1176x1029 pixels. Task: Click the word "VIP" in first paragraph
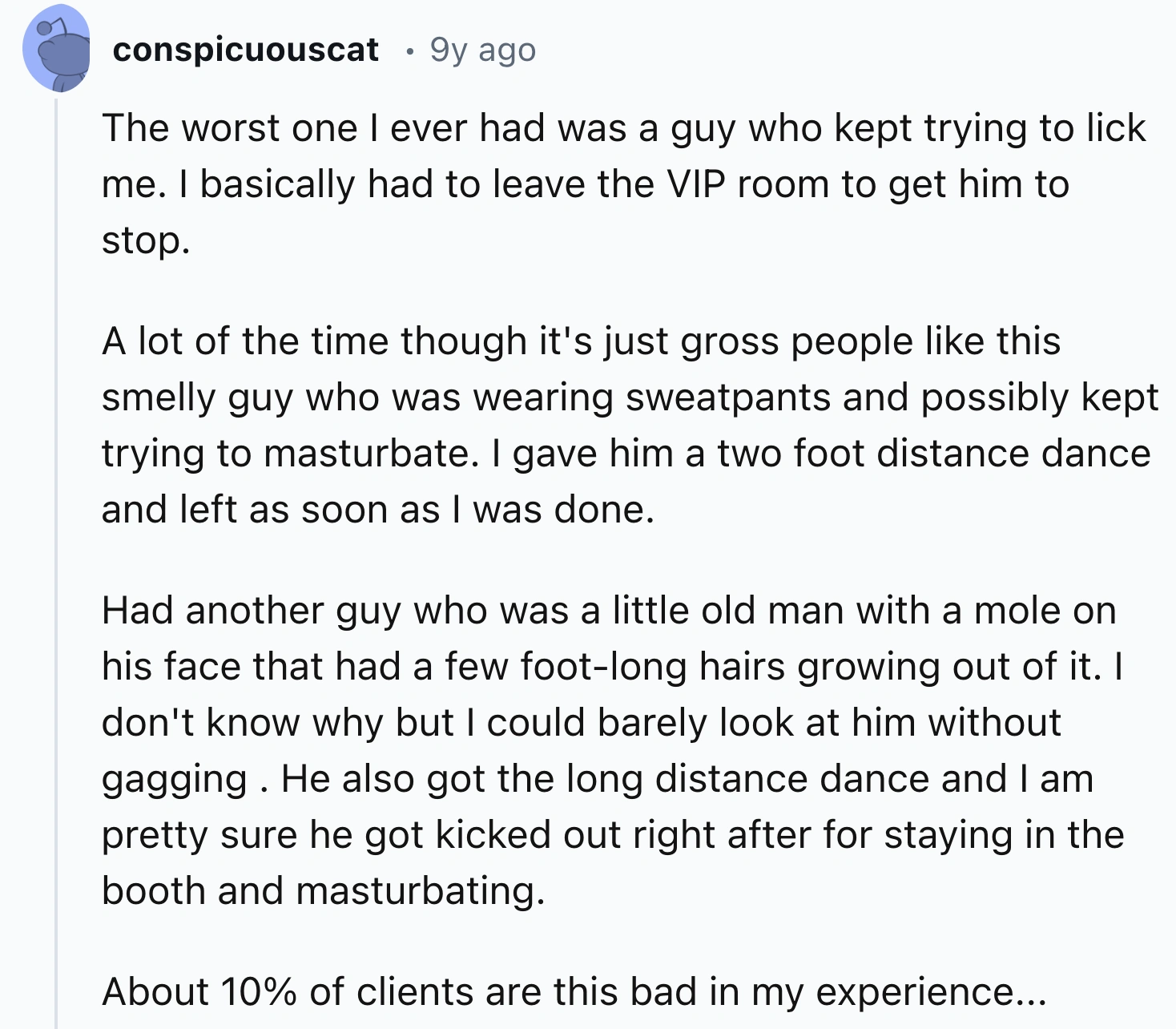tap(695, 184)
